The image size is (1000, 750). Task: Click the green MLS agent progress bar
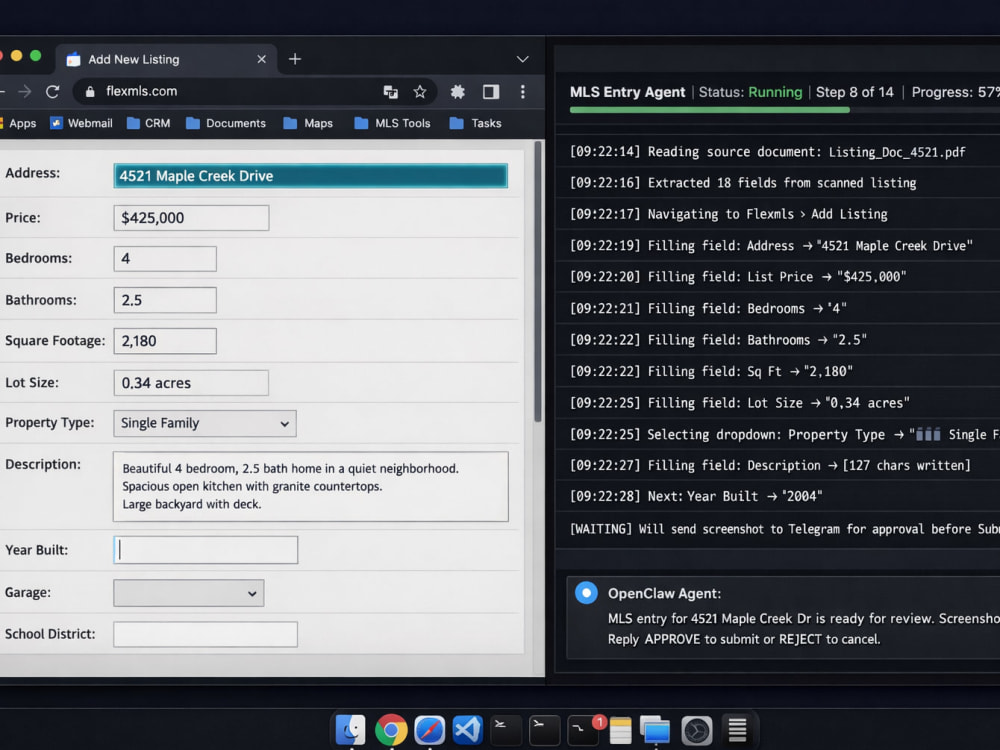[x=709, y=110]
